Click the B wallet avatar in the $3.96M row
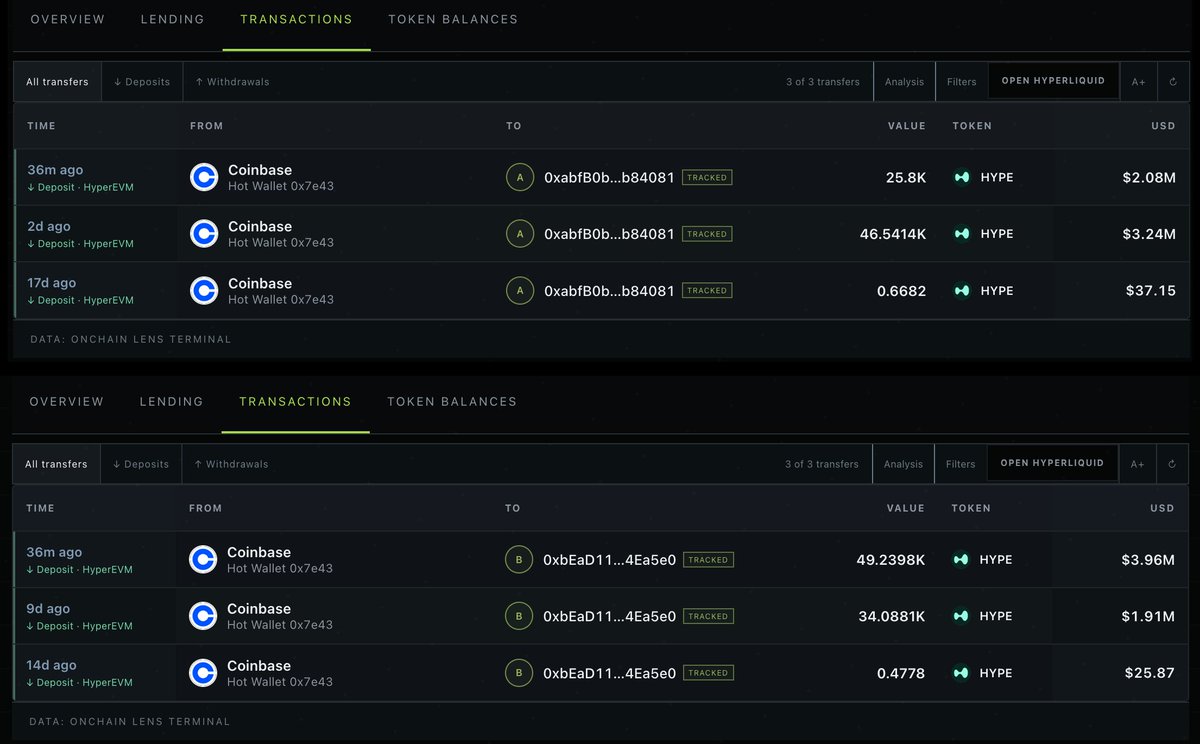Viewport: 1200px width, 744px height. pos(518,559)
